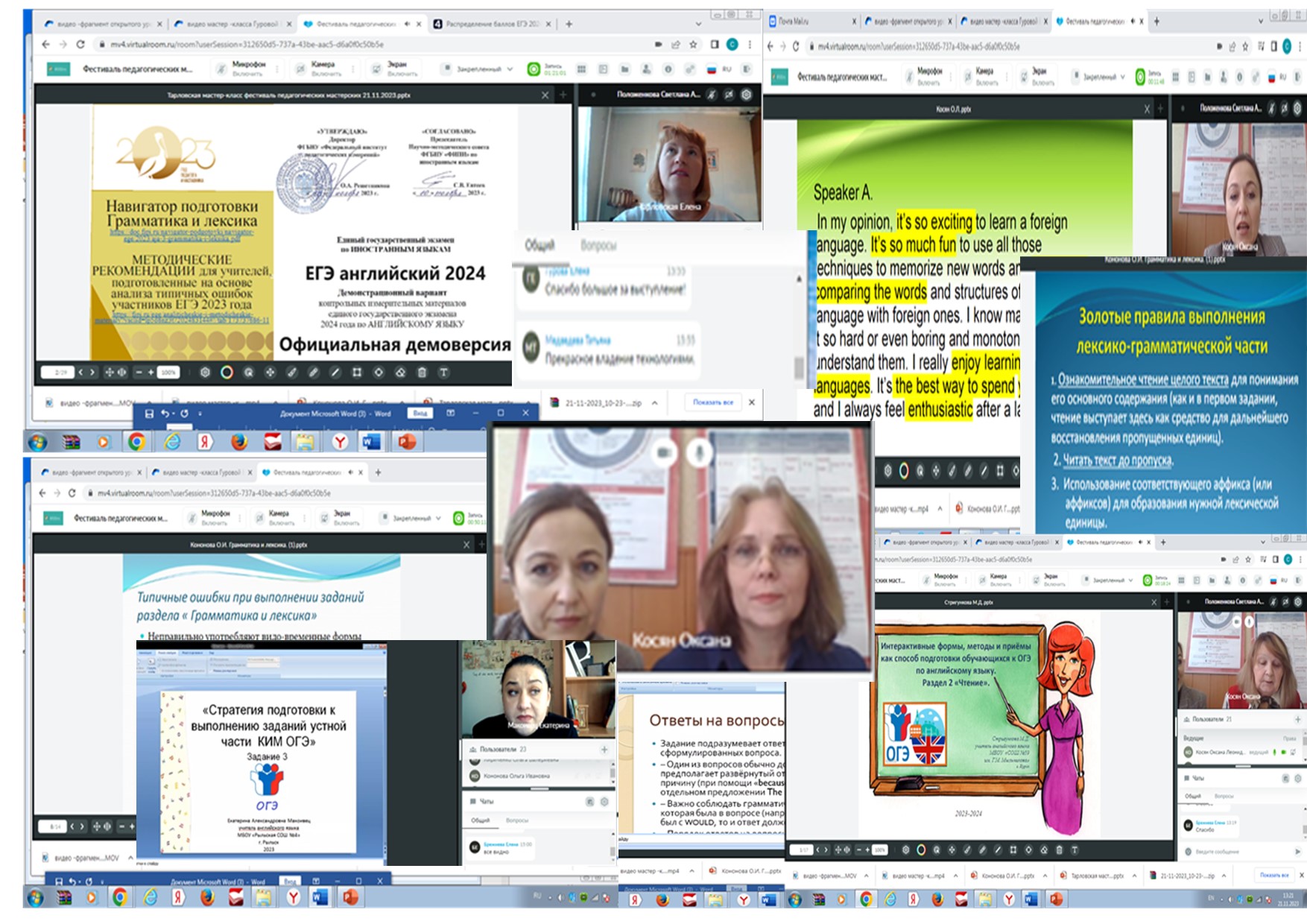Image resolution: width=1307 pixels, height=924 pixels.
Task: Open the files folder icon in Тарловская window header
Action: 624,69
